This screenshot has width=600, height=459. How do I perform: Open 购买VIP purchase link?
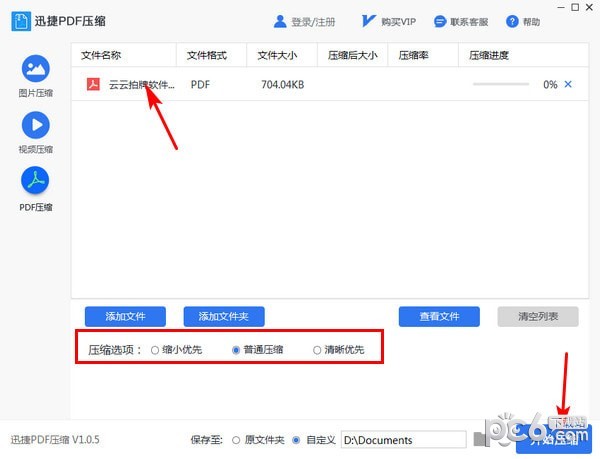[398, 22]
